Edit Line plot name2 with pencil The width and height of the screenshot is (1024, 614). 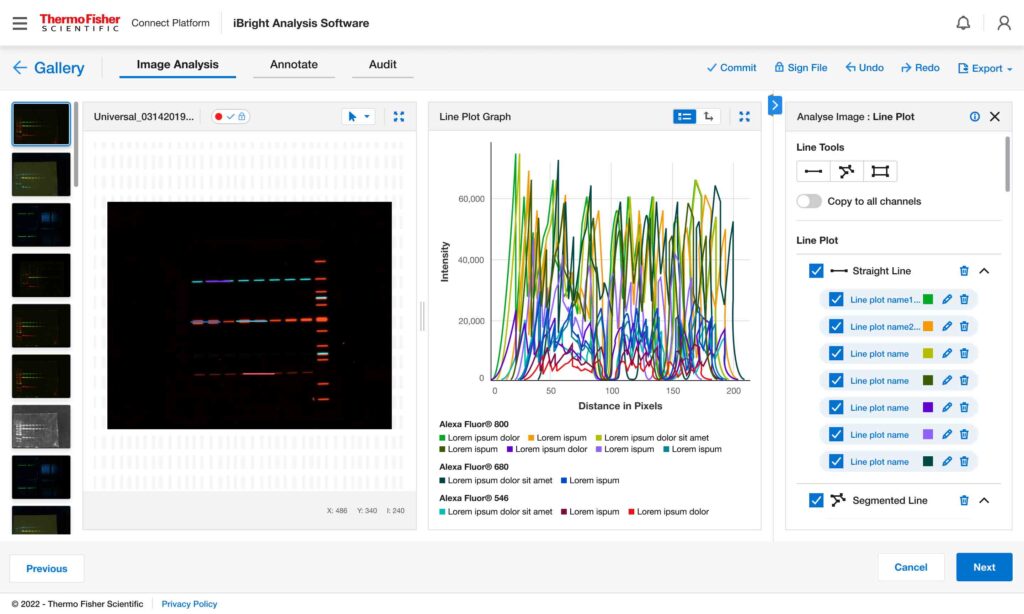947,326
